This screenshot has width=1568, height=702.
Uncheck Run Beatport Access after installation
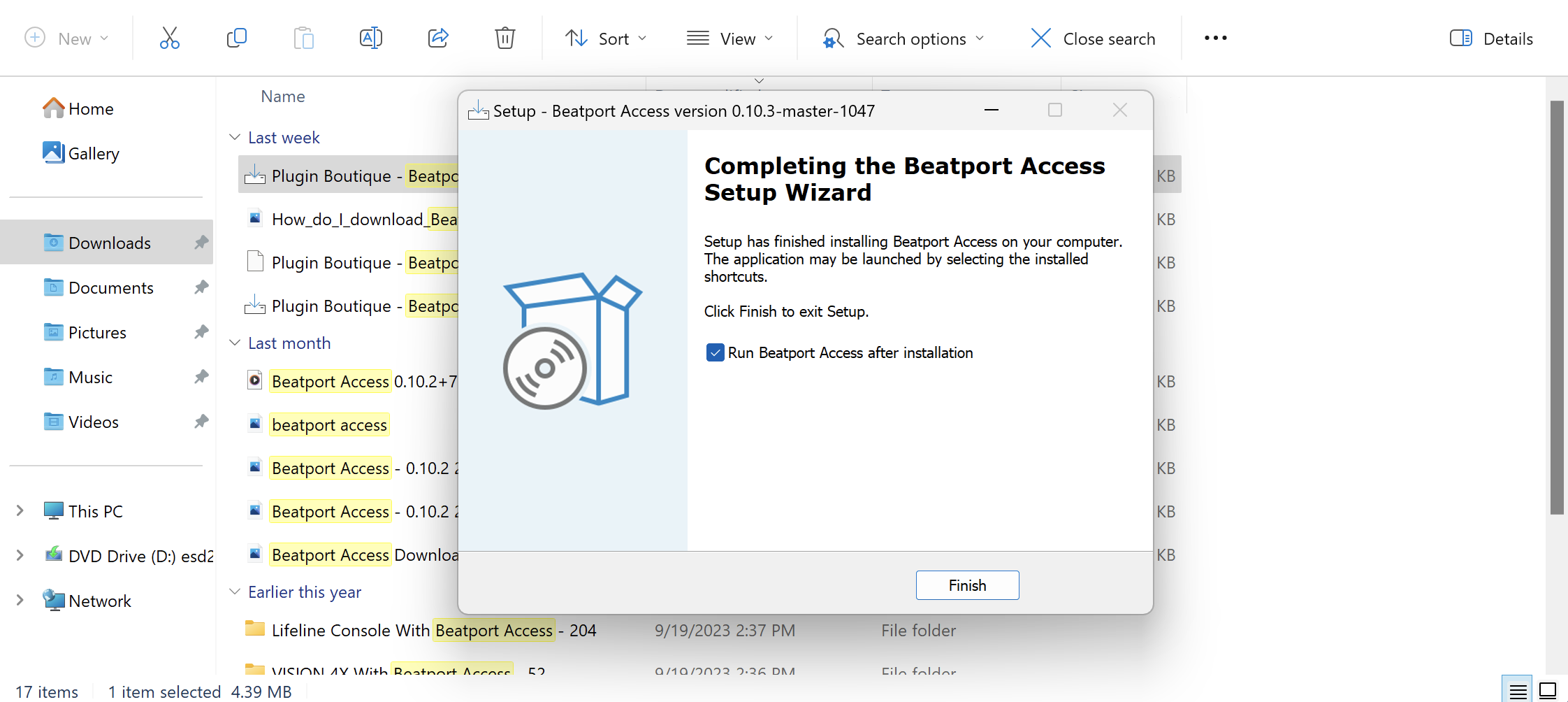point(715,352)
